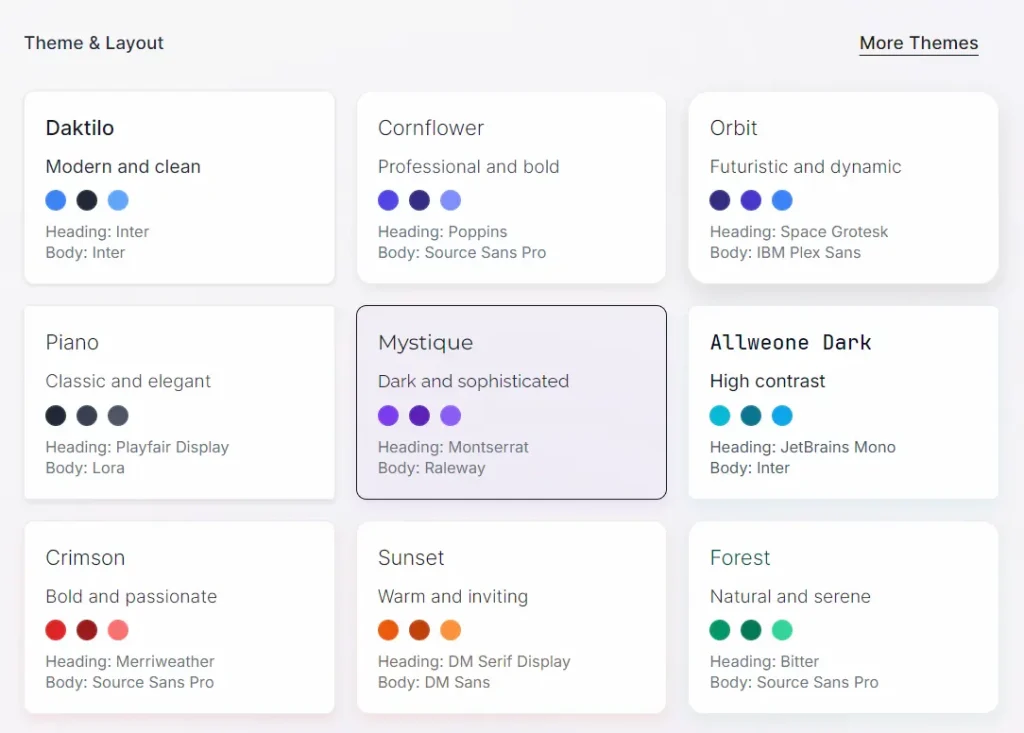
Task: Click the Theme & Layout heading
Action: click(93, 43)
